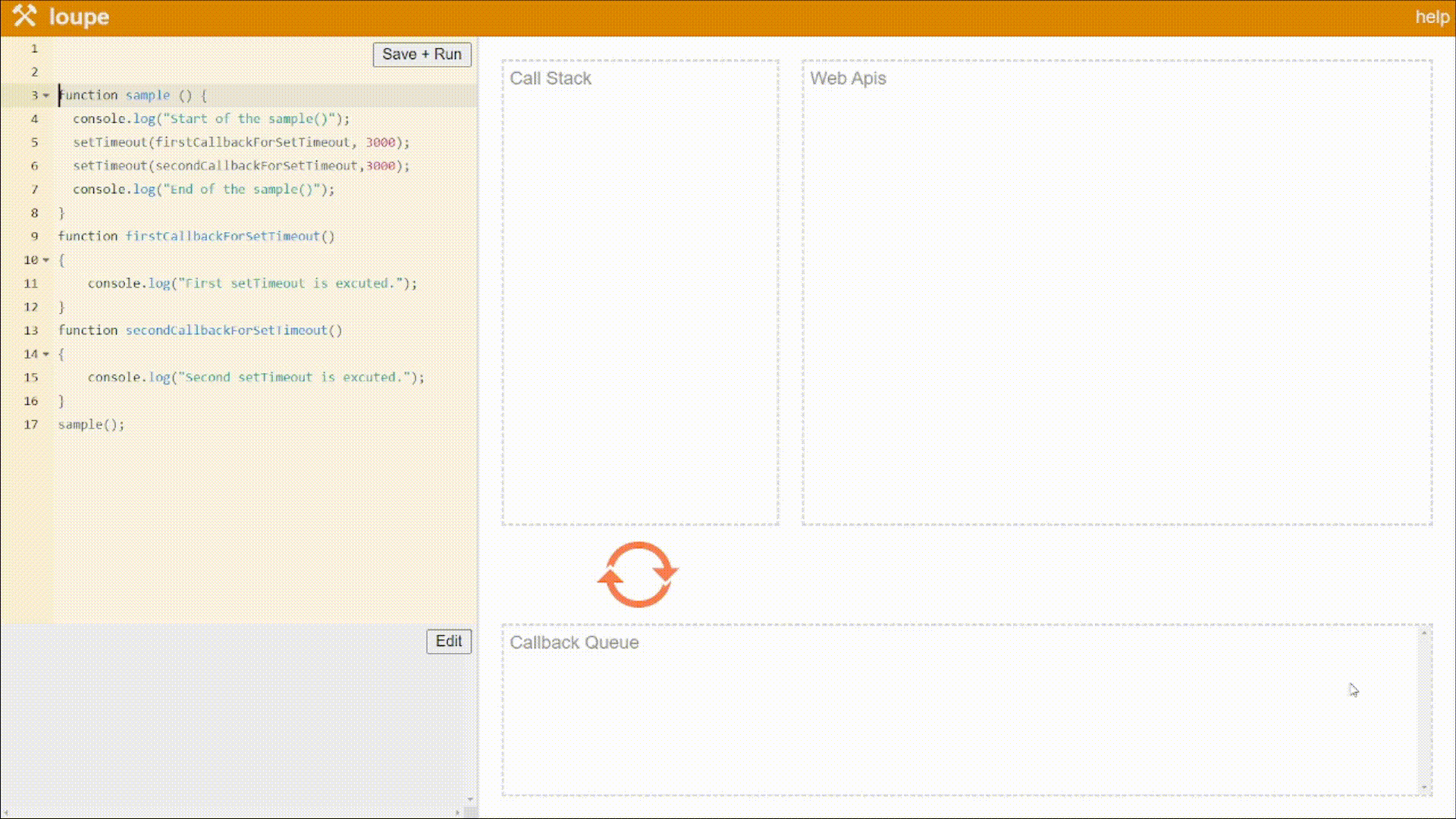1456x819 pixels.
Task: Click console panel scroll-left arrow
Action: point(5,813)
